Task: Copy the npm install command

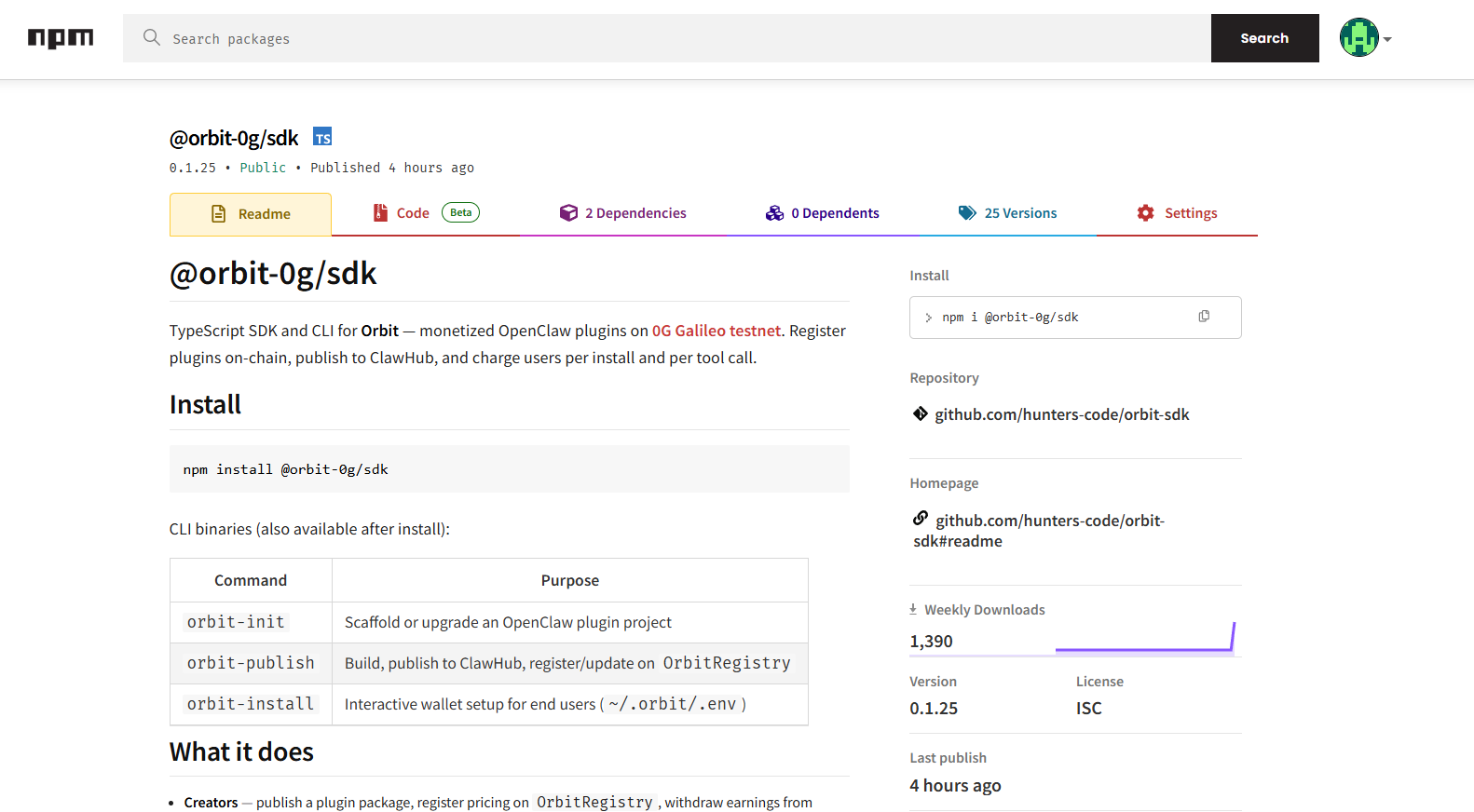Action: tap(1204, 317)
